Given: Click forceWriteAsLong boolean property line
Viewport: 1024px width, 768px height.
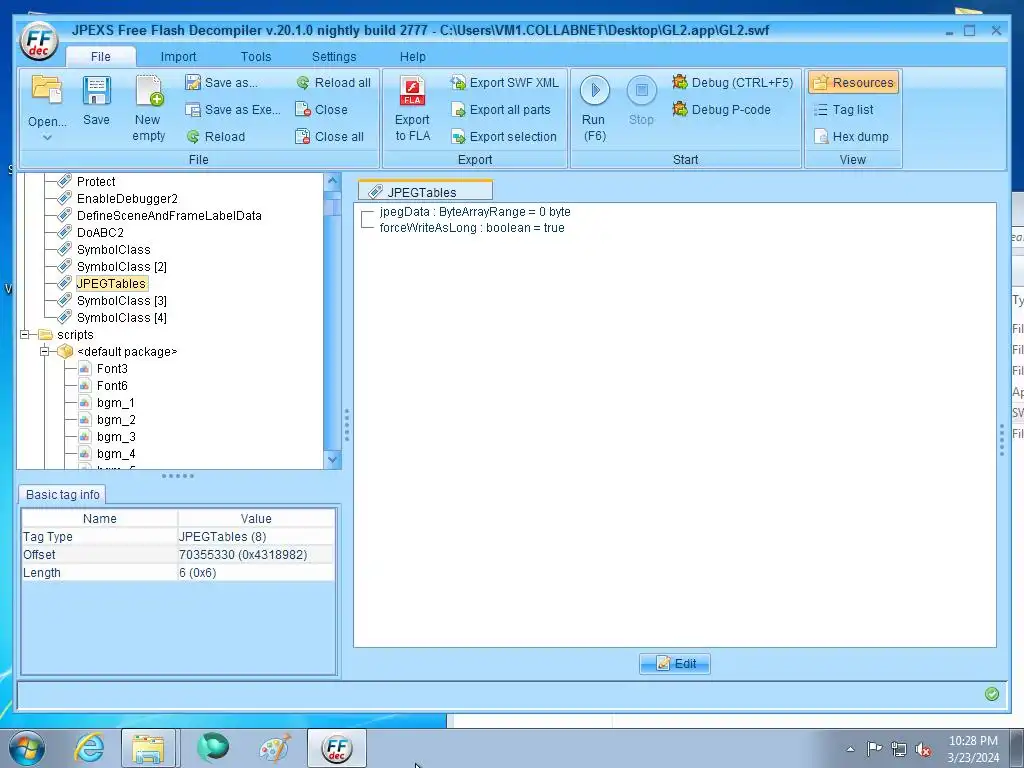Looking at the screenshot, I should point(472,227).
